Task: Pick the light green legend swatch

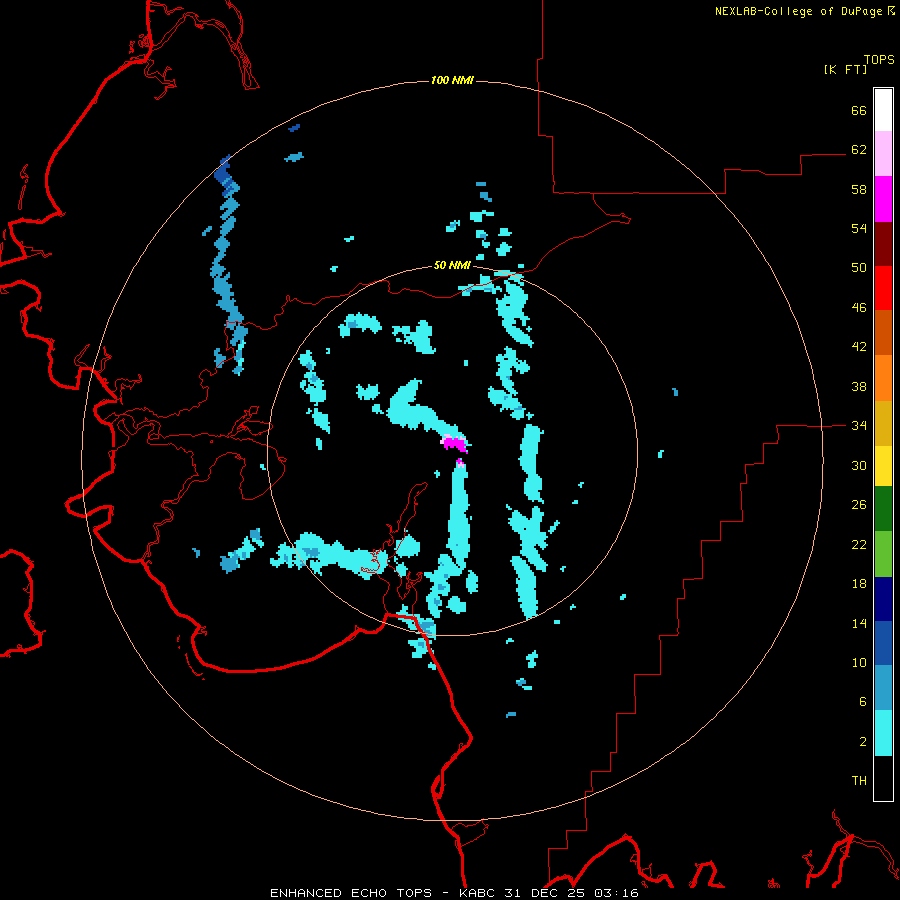Action: point(883,554)
